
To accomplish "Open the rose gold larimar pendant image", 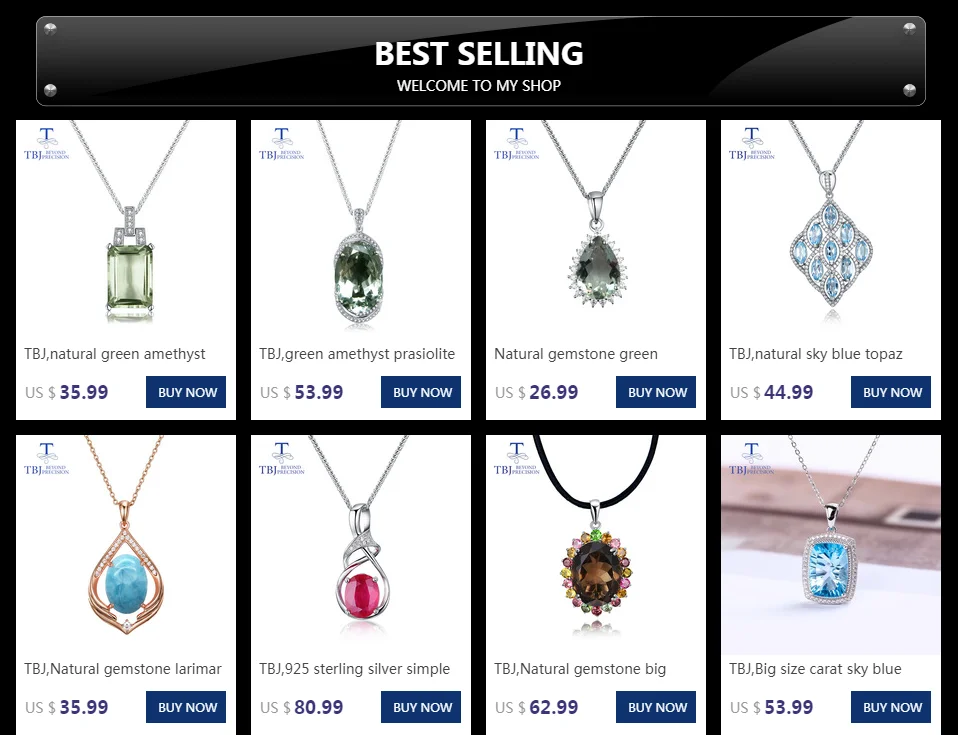I will pyautogui.click(x=126, y=545).
